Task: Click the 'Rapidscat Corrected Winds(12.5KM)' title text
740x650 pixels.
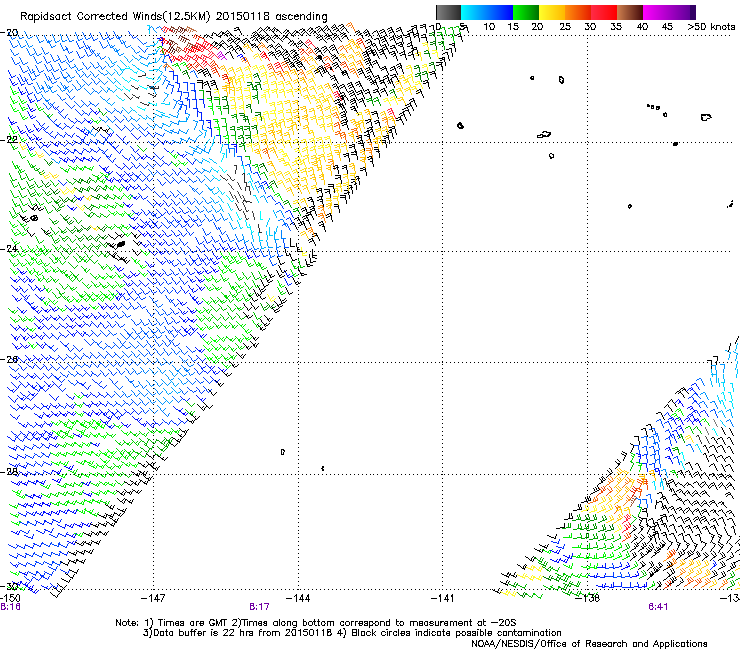Action: click(x=115, y=16)
